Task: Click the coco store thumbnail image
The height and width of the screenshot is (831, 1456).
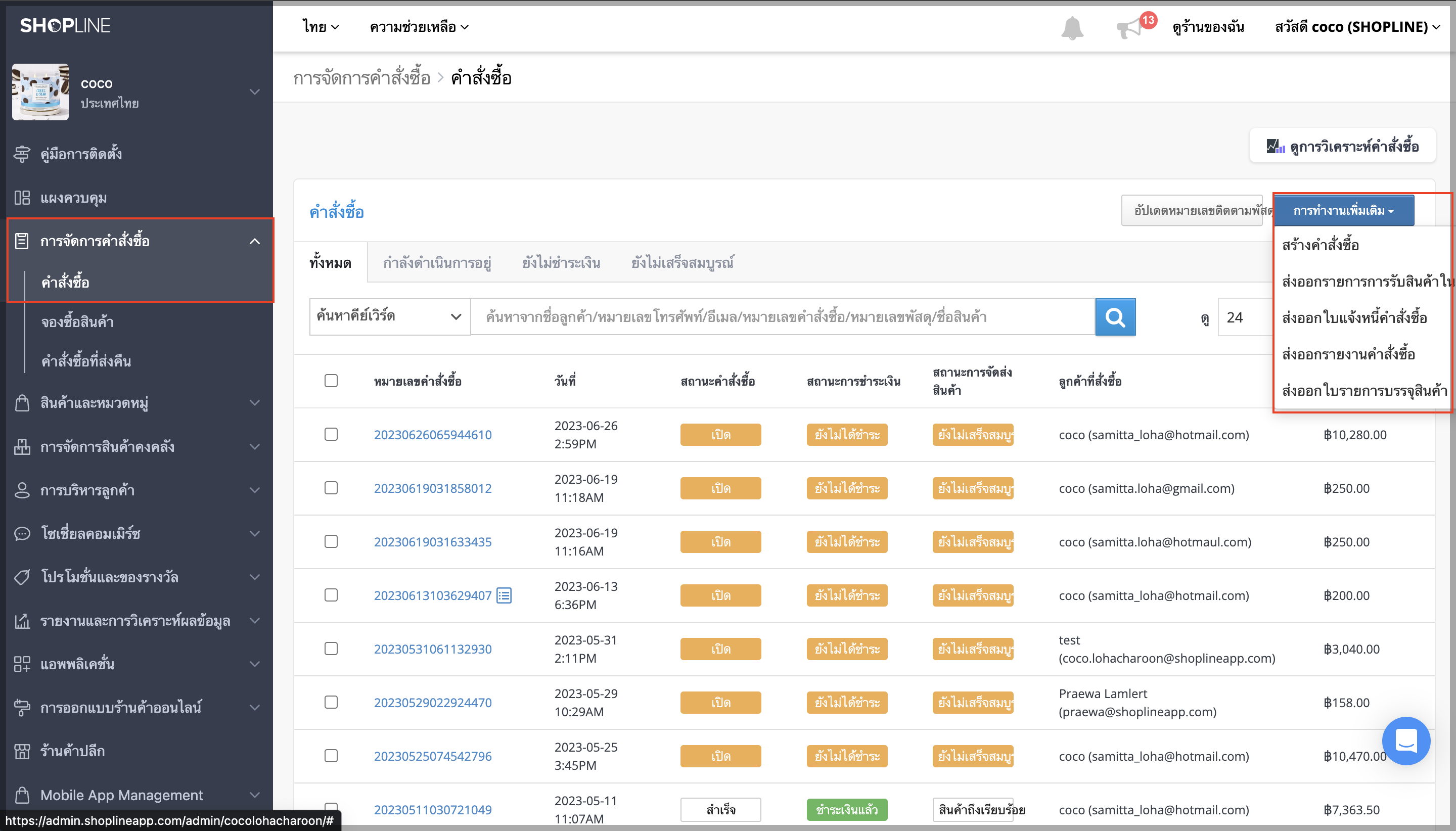Action: point(40,92)
